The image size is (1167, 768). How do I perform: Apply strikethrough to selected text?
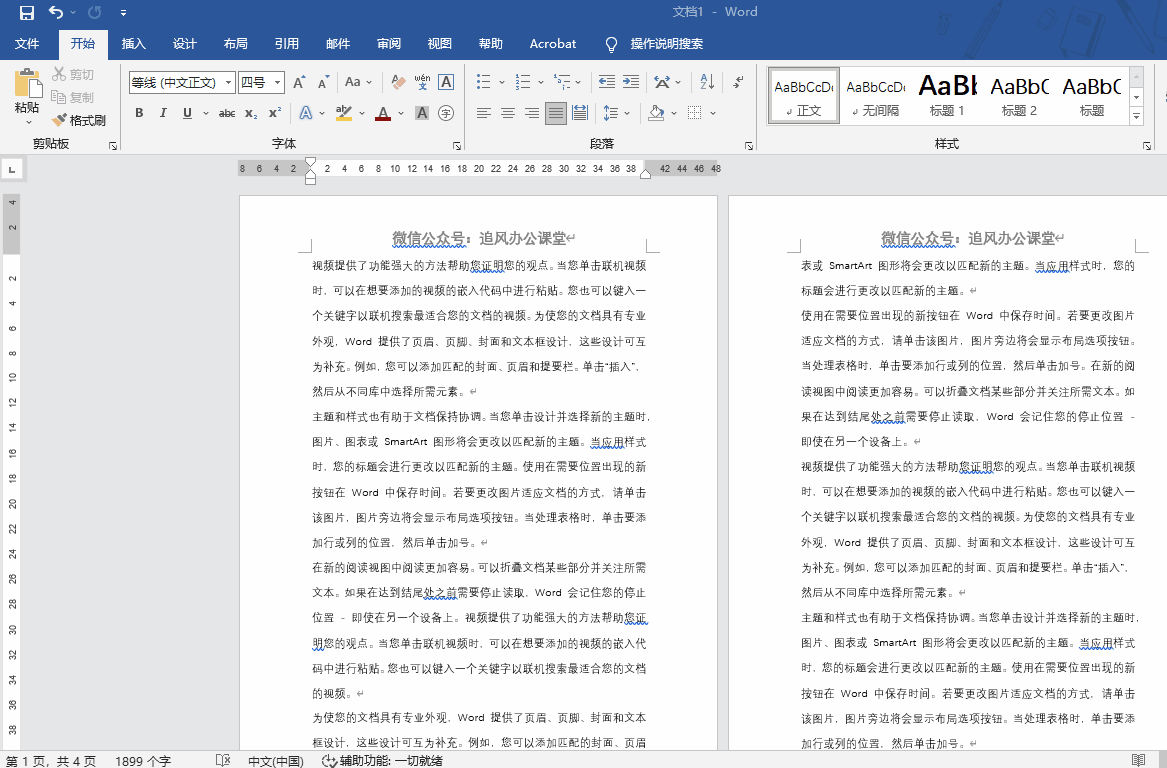click(x=226, y=113)
